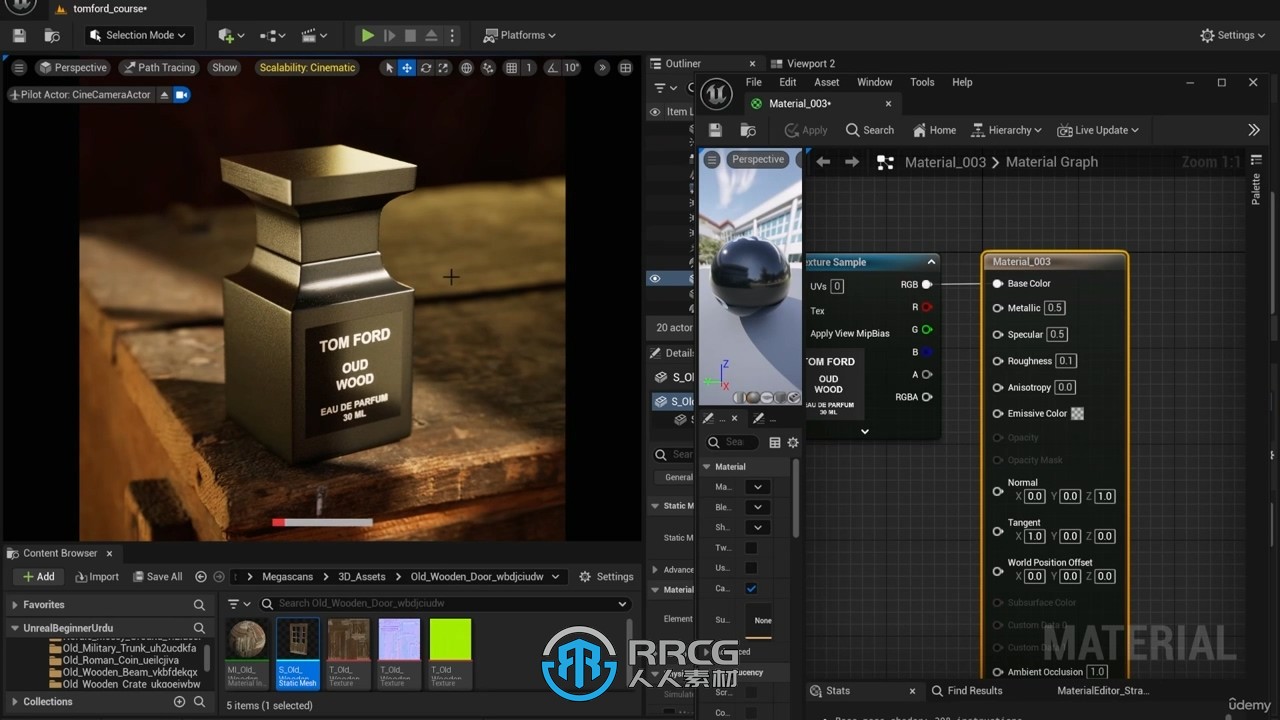Open the Blueprints dropdown
Image resolution: width=1280 pixels, height=720 pixels.
pyautogui.click(x=273, y=35)
